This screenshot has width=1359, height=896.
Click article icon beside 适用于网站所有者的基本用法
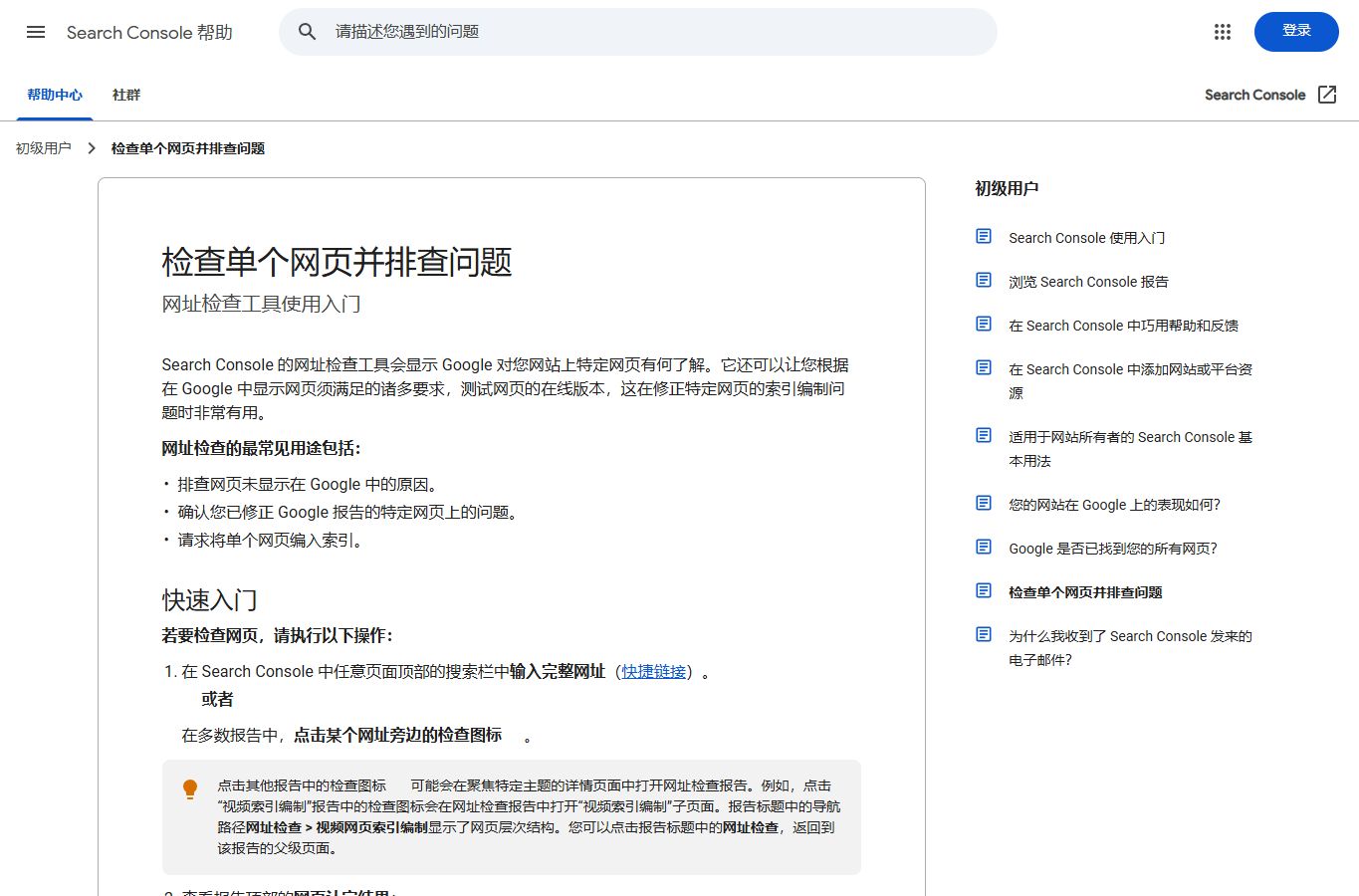(x=984, y=435)
